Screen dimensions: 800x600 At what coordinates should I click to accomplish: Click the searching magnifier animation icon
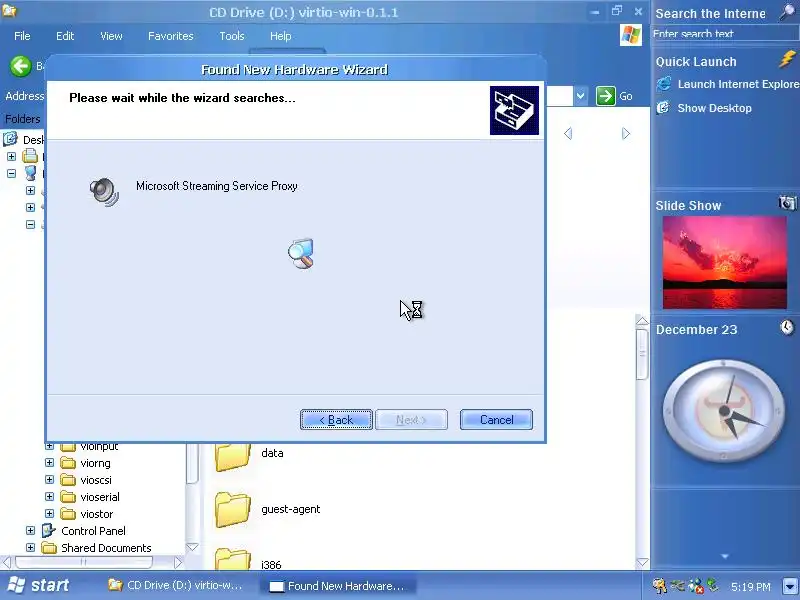(301, 253)
